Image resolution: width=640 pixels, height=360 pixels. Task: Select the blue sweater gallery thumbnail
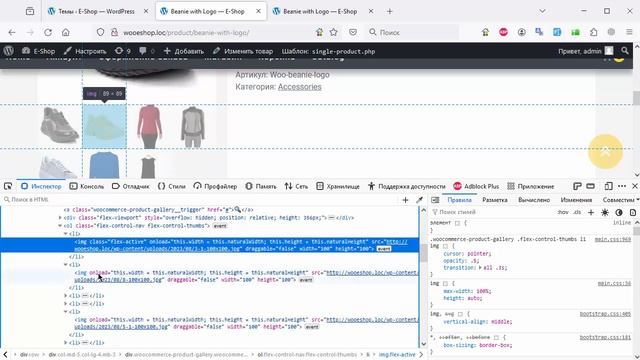(104, 164)
